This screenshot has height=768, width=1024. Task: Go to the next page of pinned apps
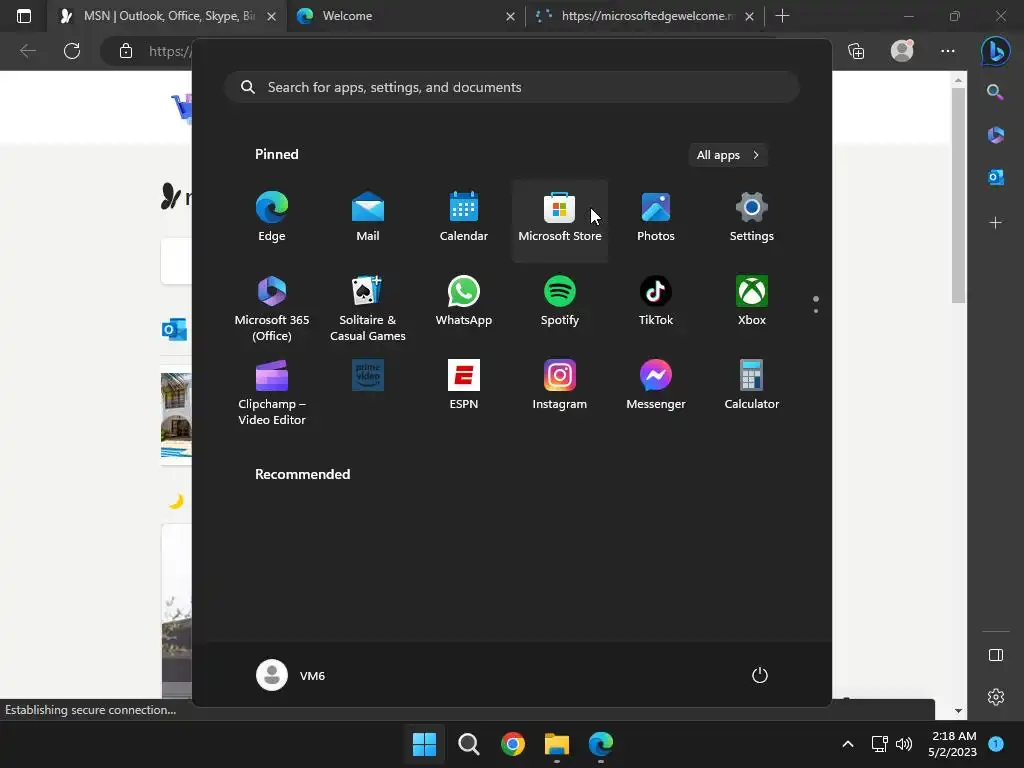pos(816,311)
